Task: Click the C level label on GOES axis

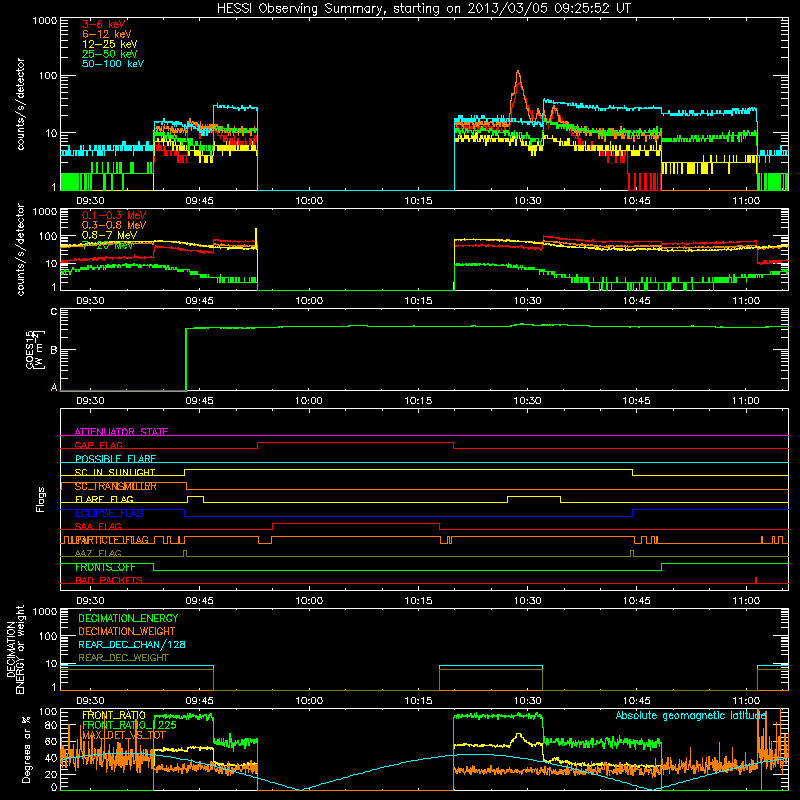Action: [54, 312]
